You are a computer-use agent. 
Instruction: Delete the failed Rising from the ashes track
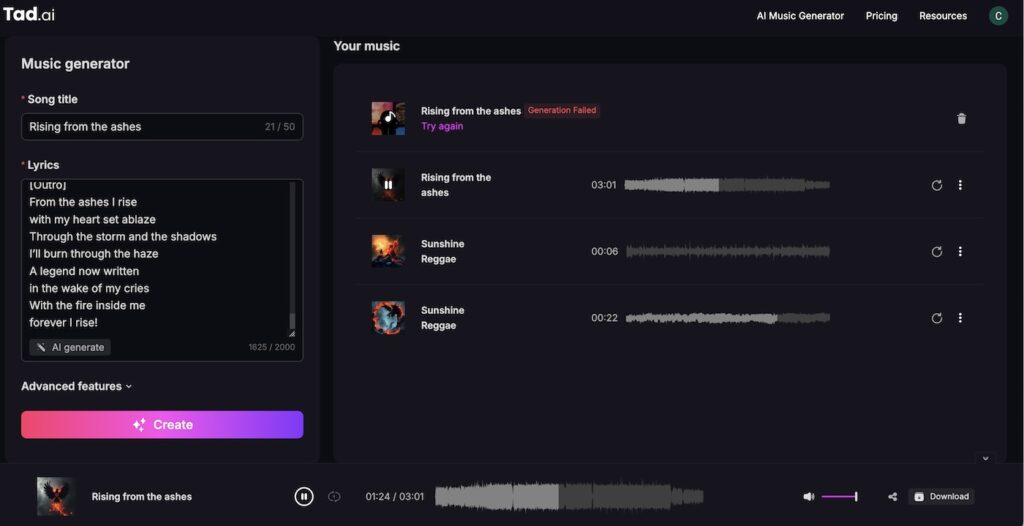tap(961, 119)
